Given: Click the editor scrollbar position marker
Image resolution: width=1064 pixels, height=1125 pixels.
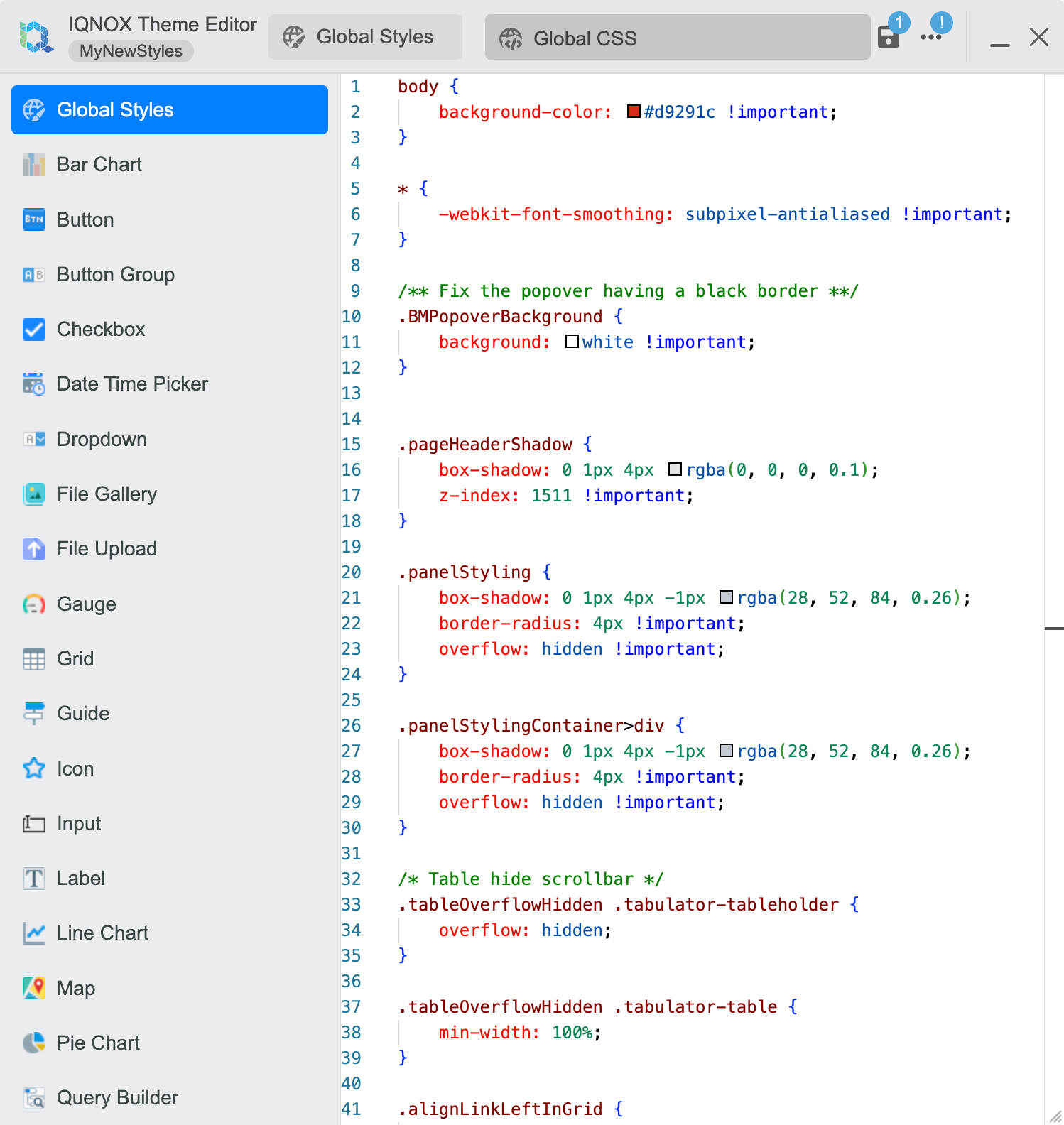Looking at the screenshot, I should (x=1054, y=629).
